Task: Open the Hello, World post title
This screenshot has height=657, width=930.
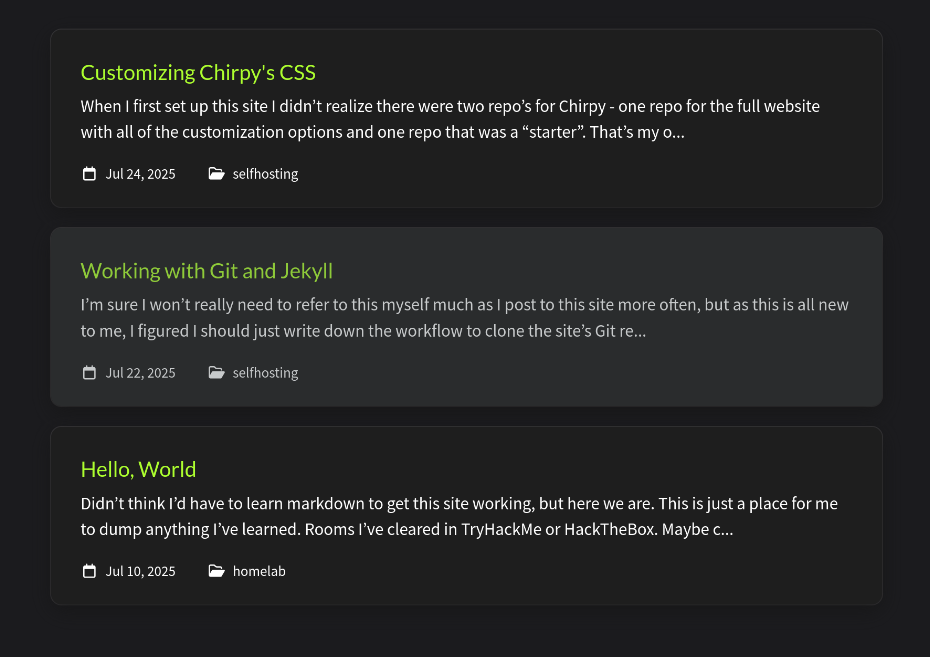Action: point(138,470)
